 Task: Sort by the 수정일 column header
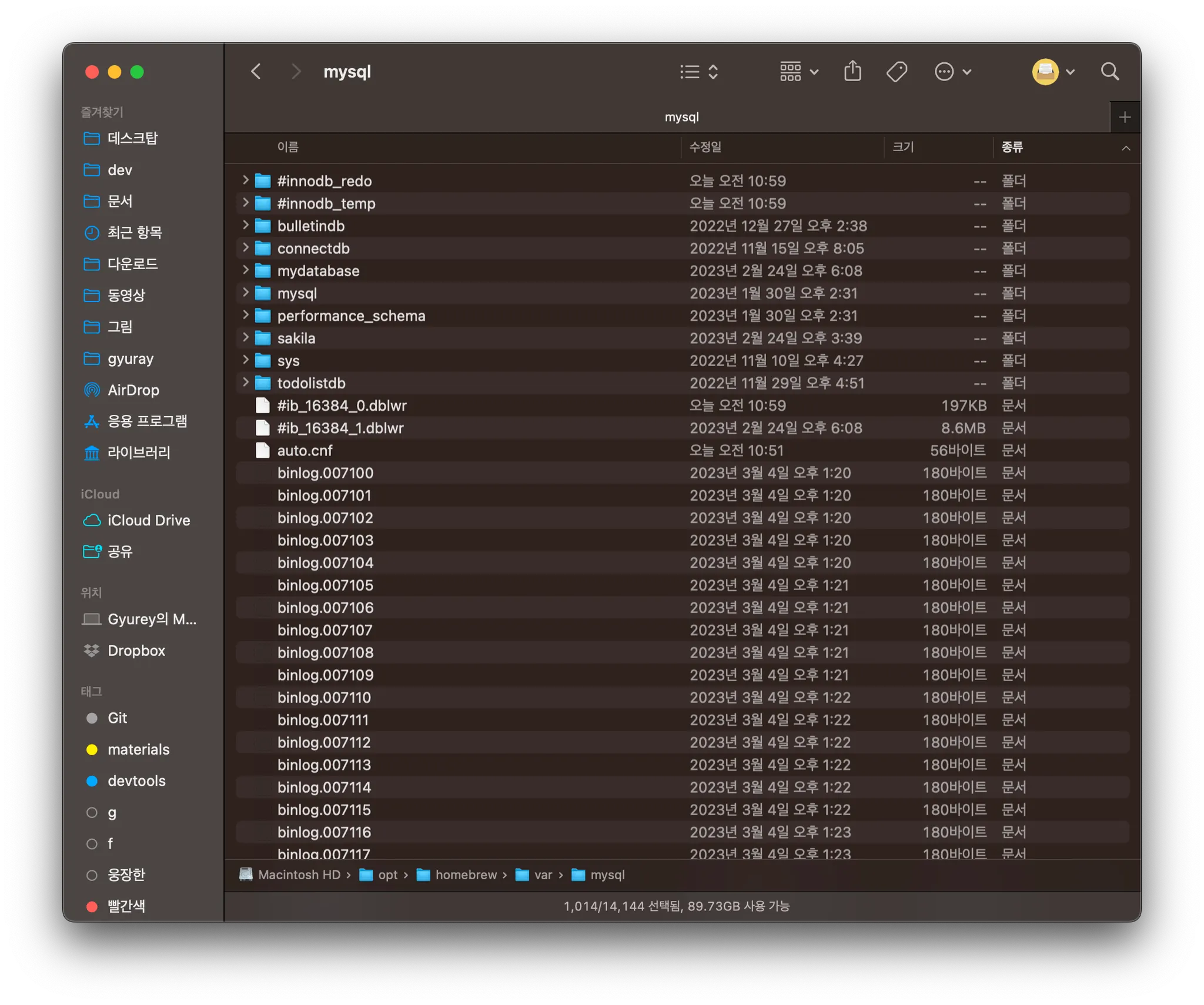click(705, 147)
